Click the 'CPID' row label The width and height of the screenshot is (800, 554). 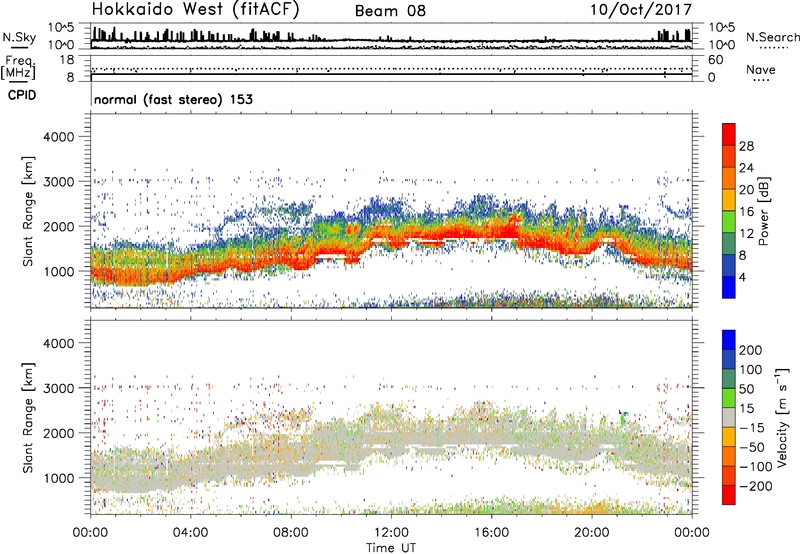21,95
